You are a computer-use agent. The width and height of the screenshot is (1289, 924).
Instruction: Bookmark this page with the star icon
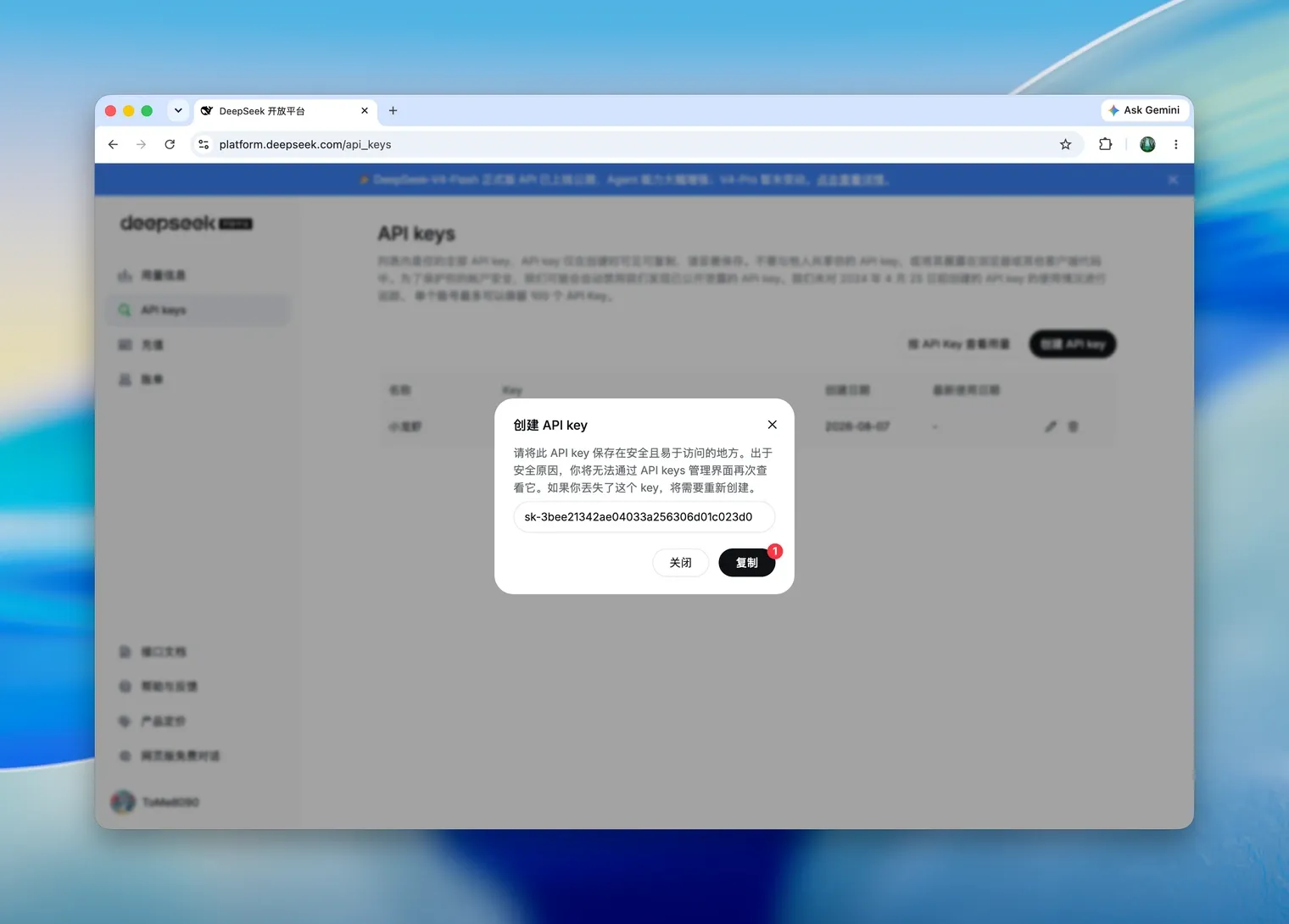(1065, 145)
